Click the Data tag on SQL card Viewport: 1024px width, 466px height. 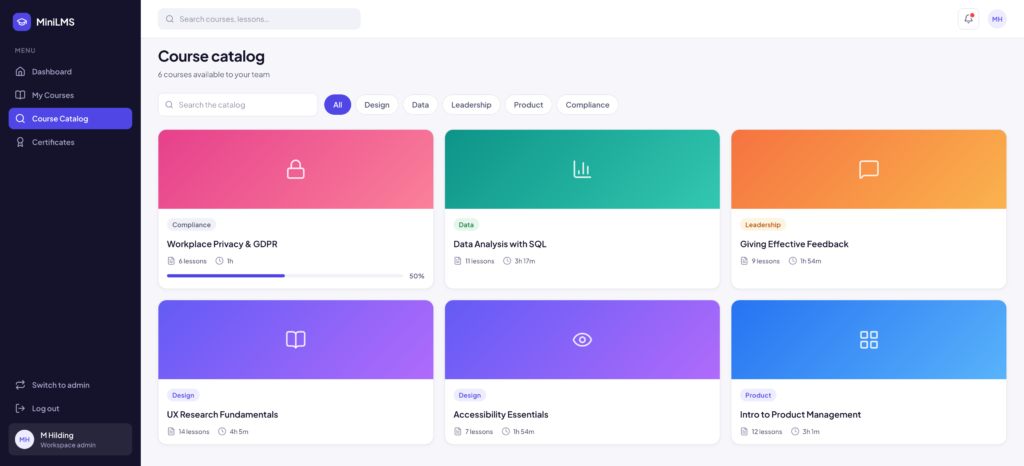point(466,225)
